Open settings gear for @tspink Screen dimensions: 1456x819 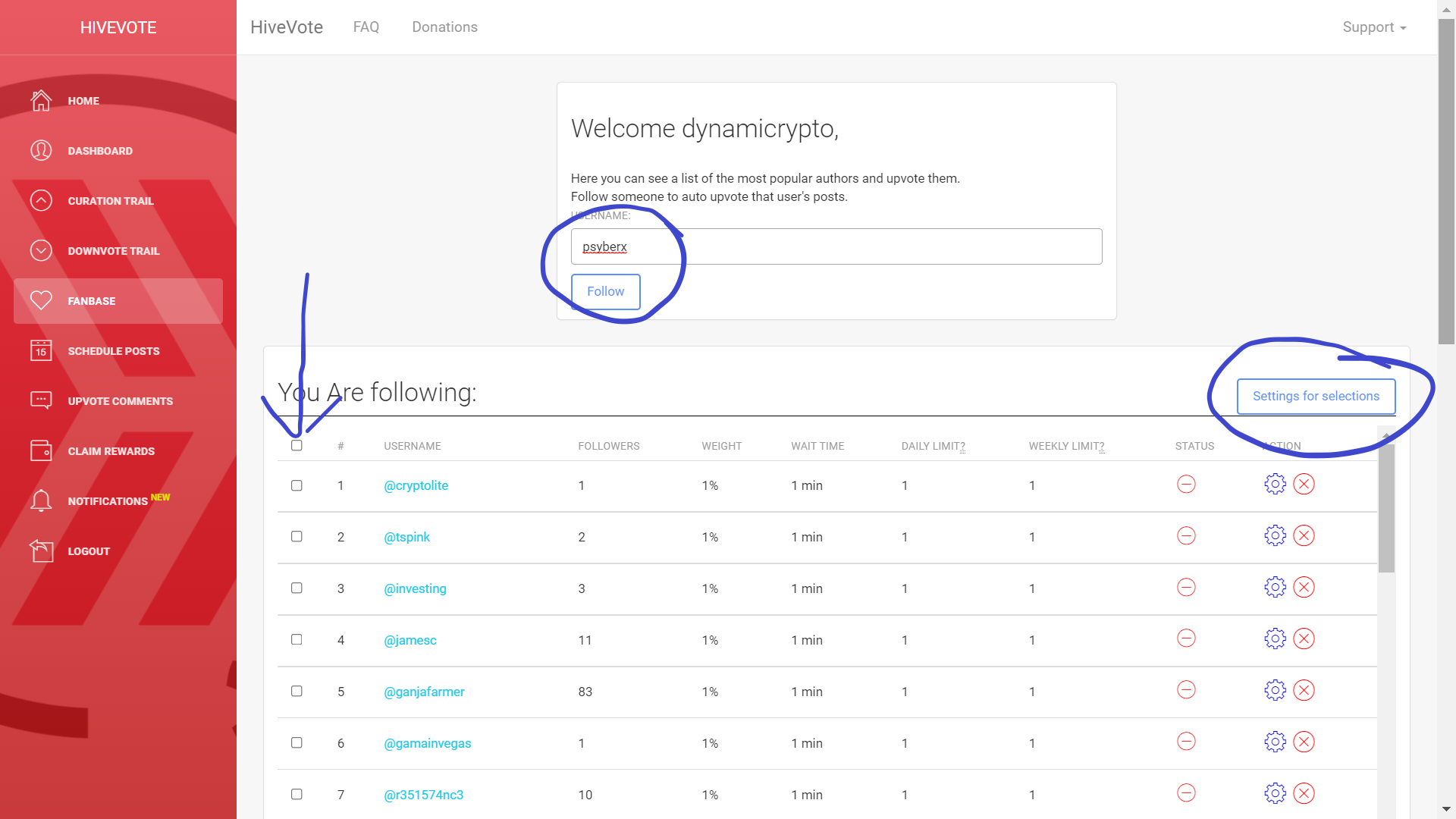coord(1275,535)
